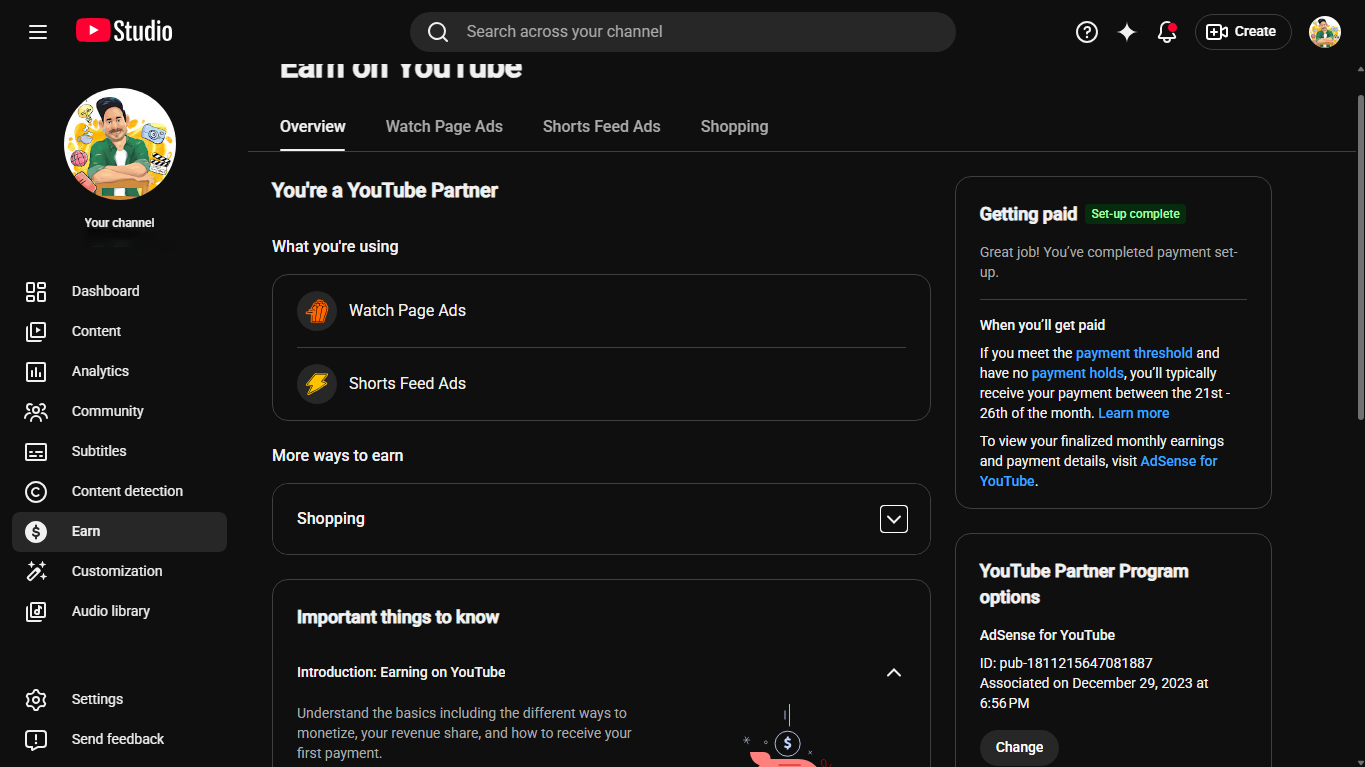Open the Help question mark icon
Image resolution: width=1365 pixels, height=767 pixels.
(1087, 32)
